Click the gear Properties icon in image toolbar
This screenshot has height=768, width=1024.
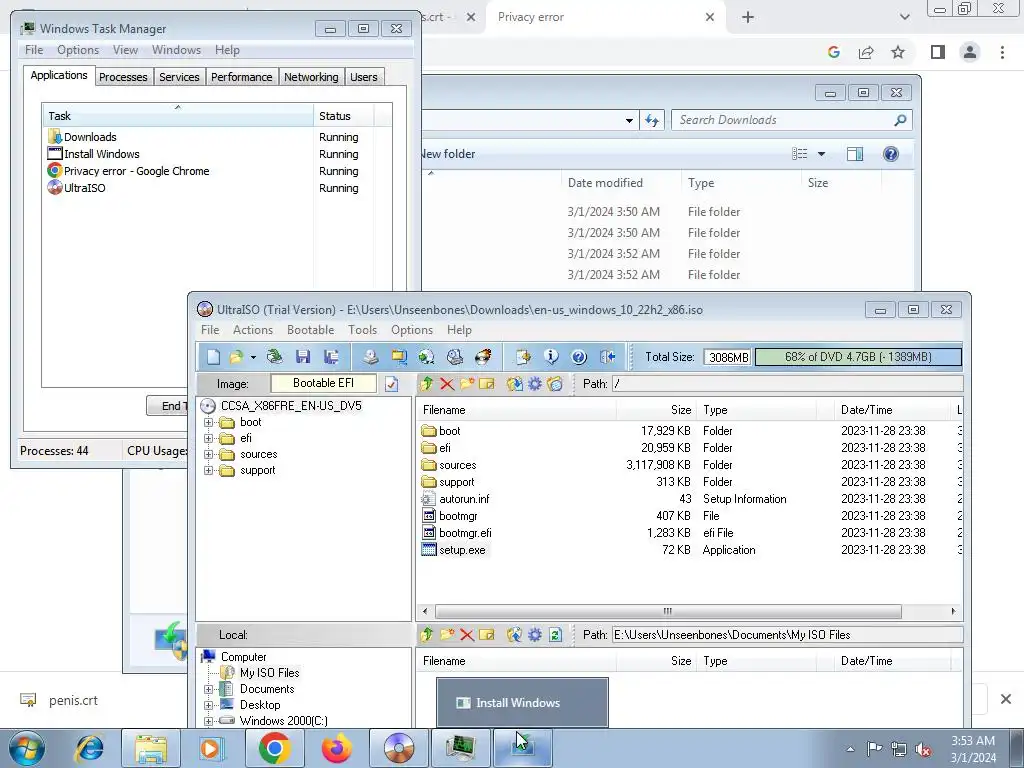tap(534, 384)
